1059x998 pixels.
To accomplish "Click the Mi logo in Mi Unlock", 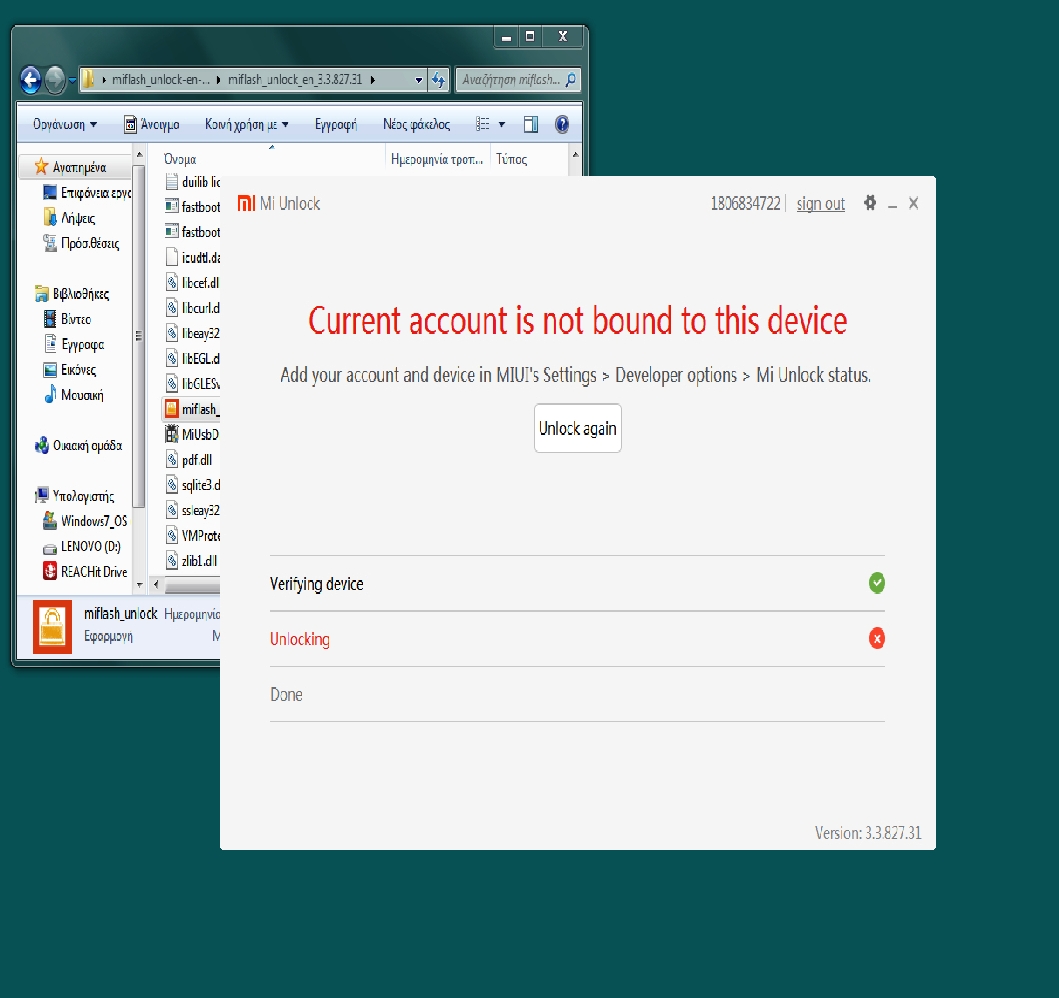I will pyautogui.click(x=247, y=203).
